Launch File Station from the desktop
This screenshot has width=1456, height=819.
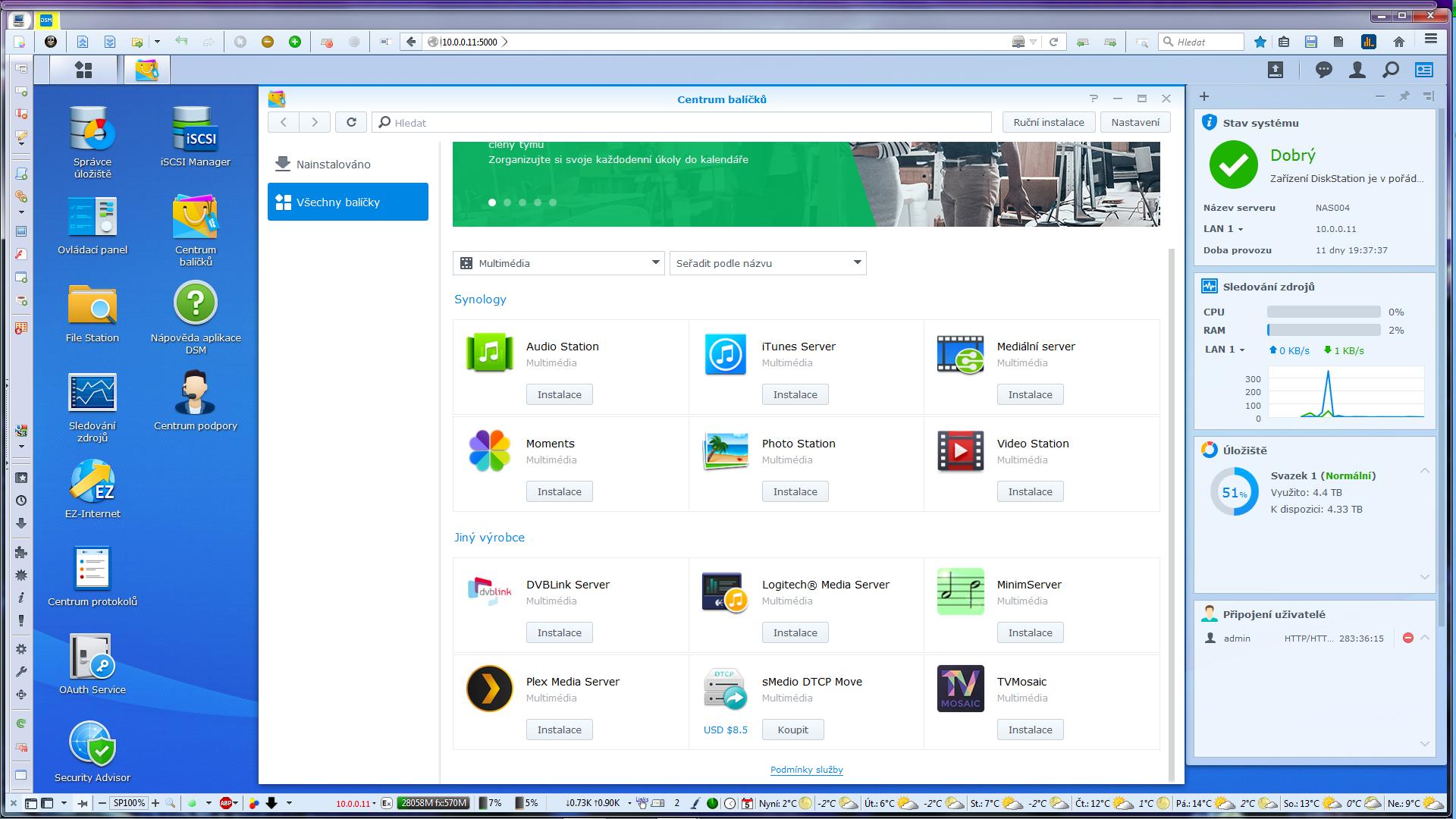[92, 305]
